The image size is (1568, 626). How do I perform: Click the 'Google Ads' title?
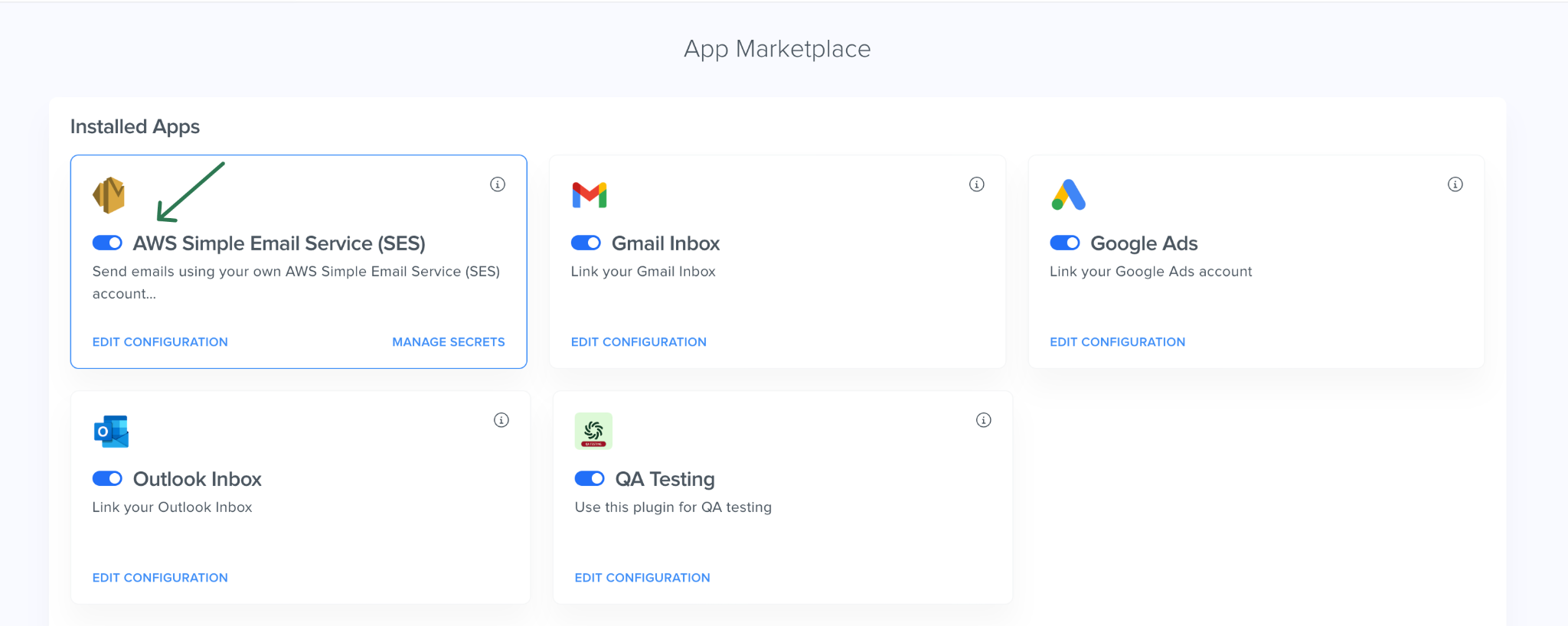pyautogui.click(x=1144, y=243)
